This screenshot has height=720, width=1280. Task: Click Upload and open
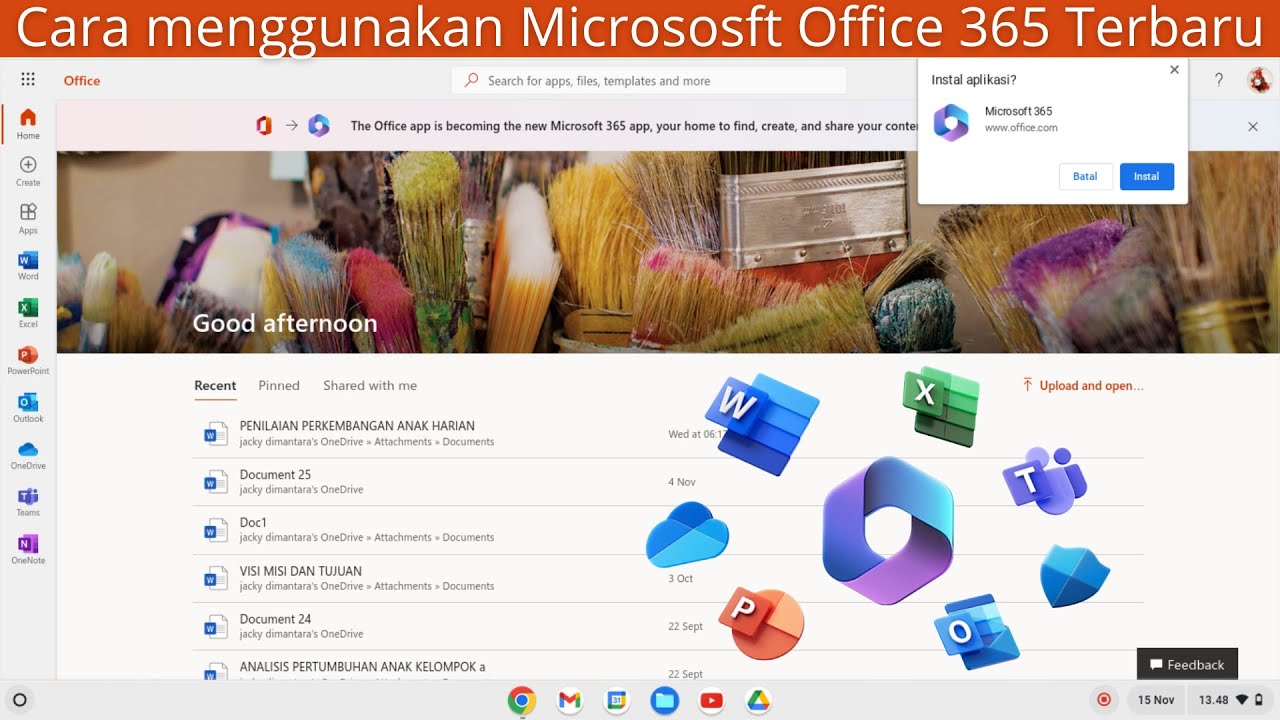click(x=1082, y=385)
